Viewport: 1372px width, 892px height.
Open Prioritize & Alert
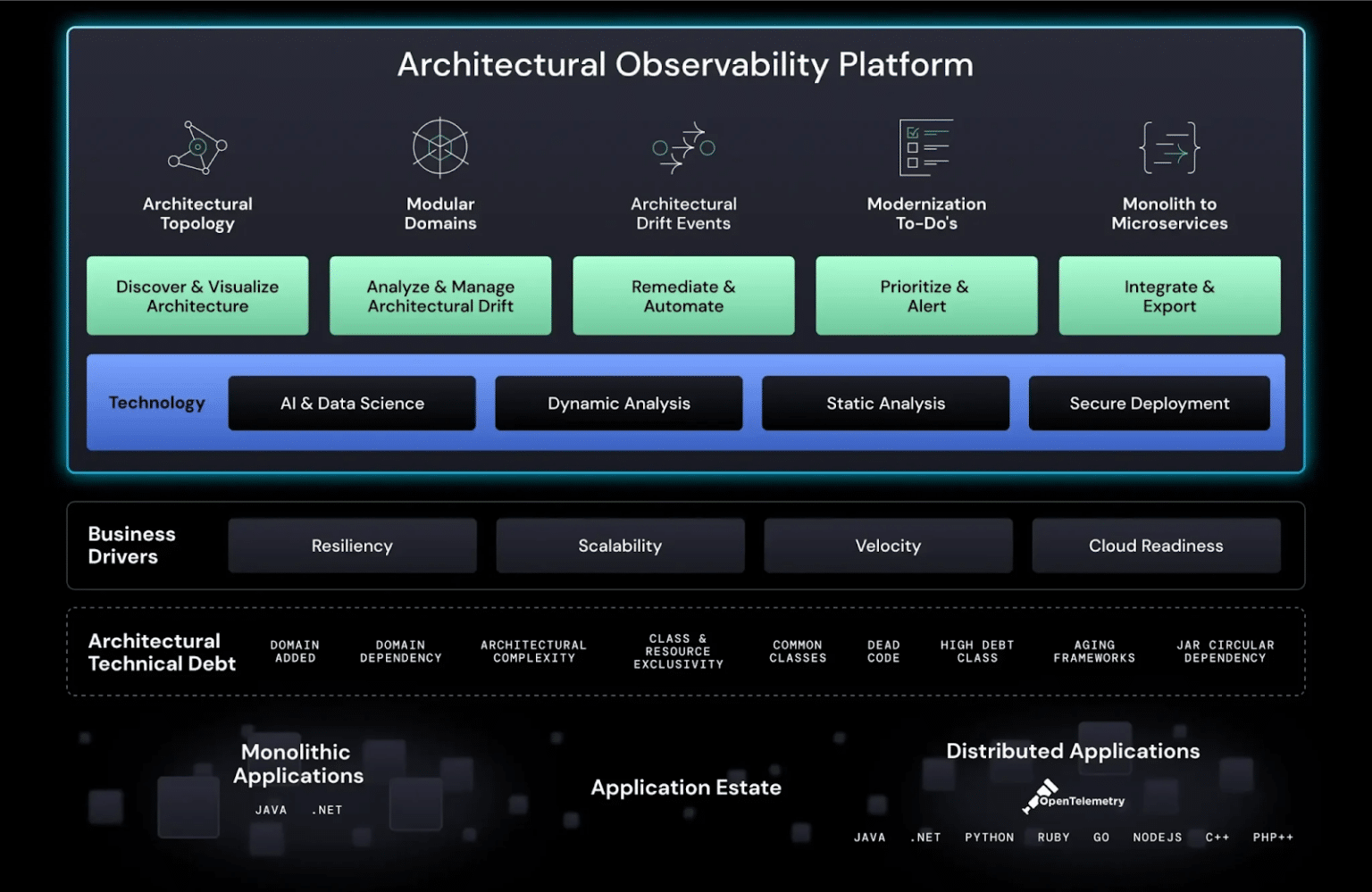click(x=926, y=296)
